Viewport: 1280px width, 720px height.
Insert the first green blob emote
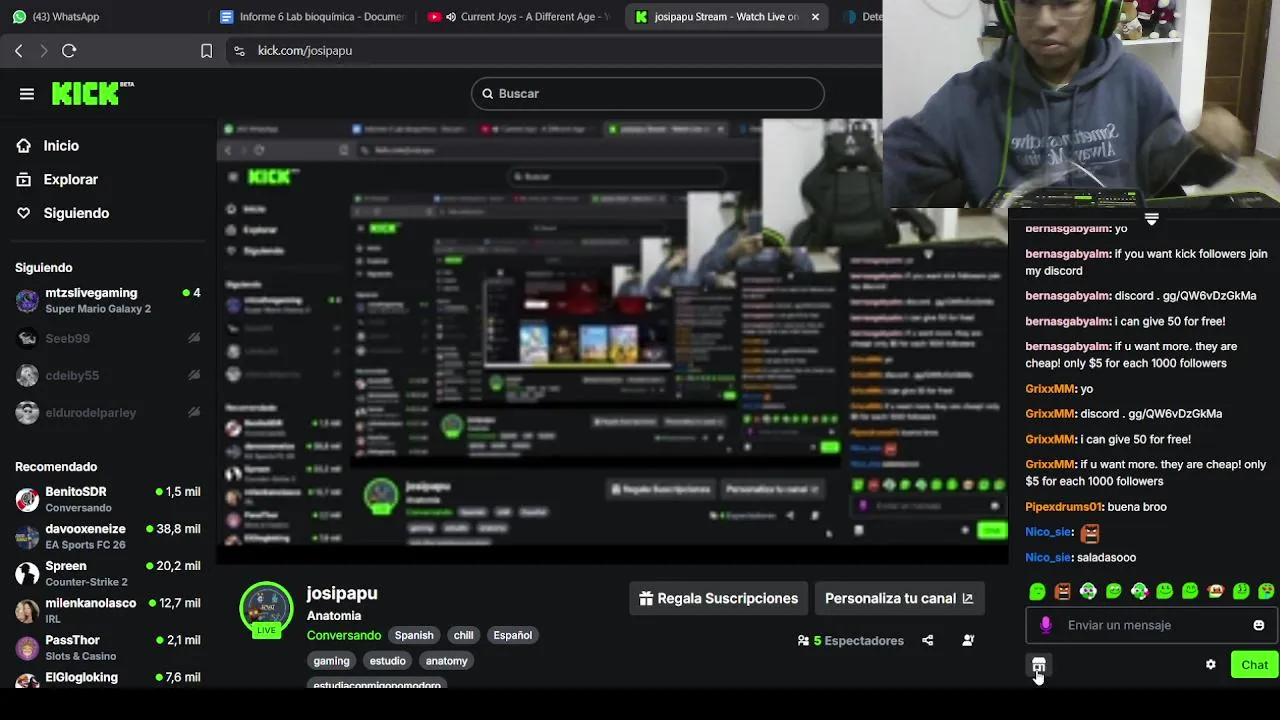(x=1037, y=592)
